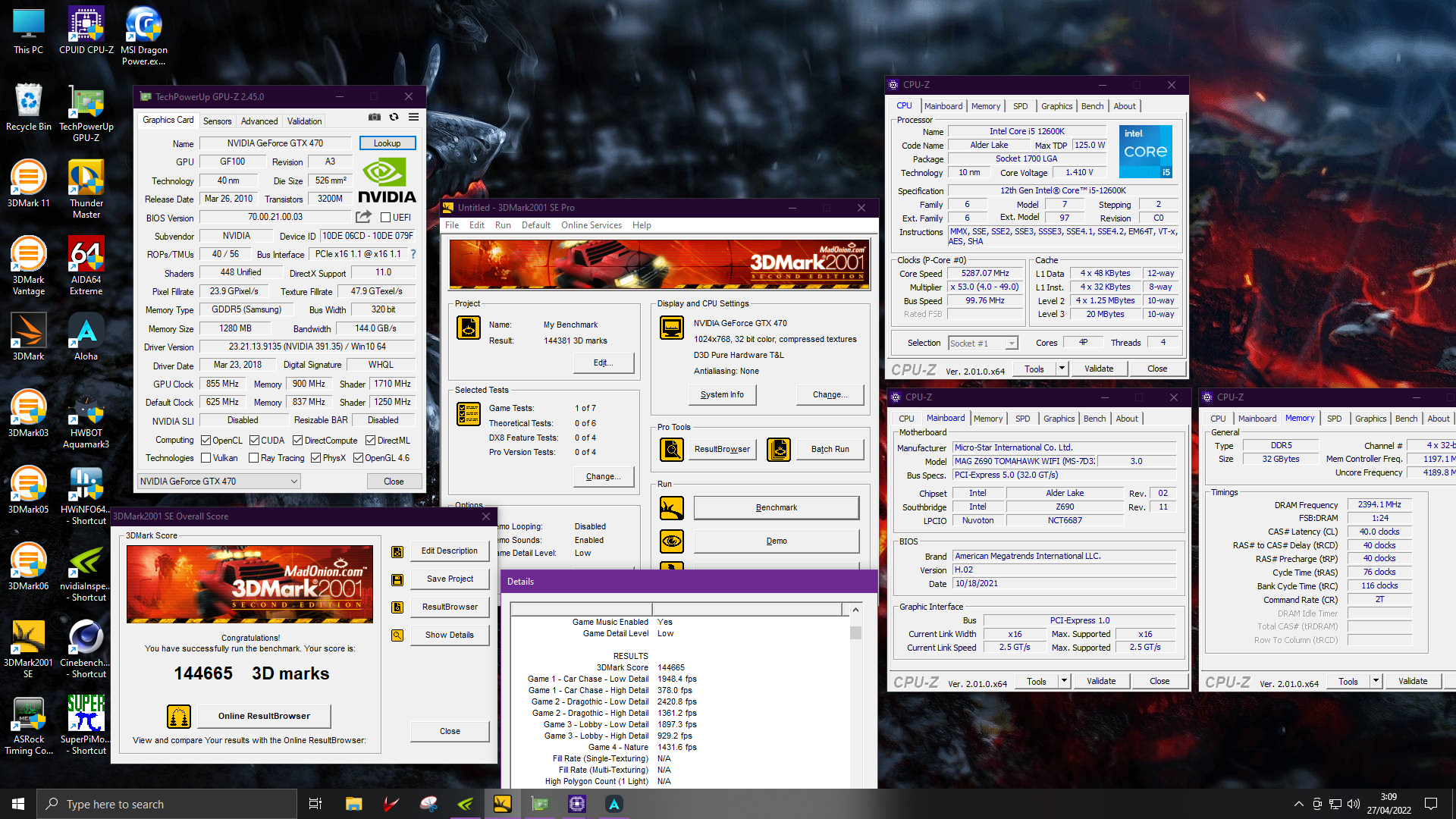Click the Windows search box
1456x819 pixels.
pyautogui.click(x=167, y=804)
